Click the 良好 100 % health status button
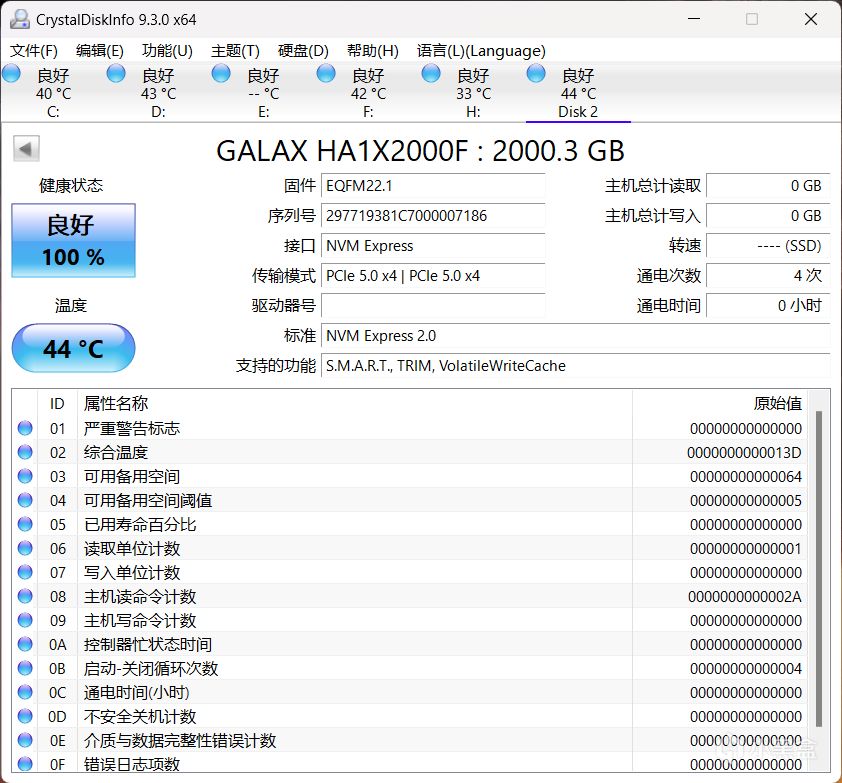The image size is (842, 783). [74, 241]
